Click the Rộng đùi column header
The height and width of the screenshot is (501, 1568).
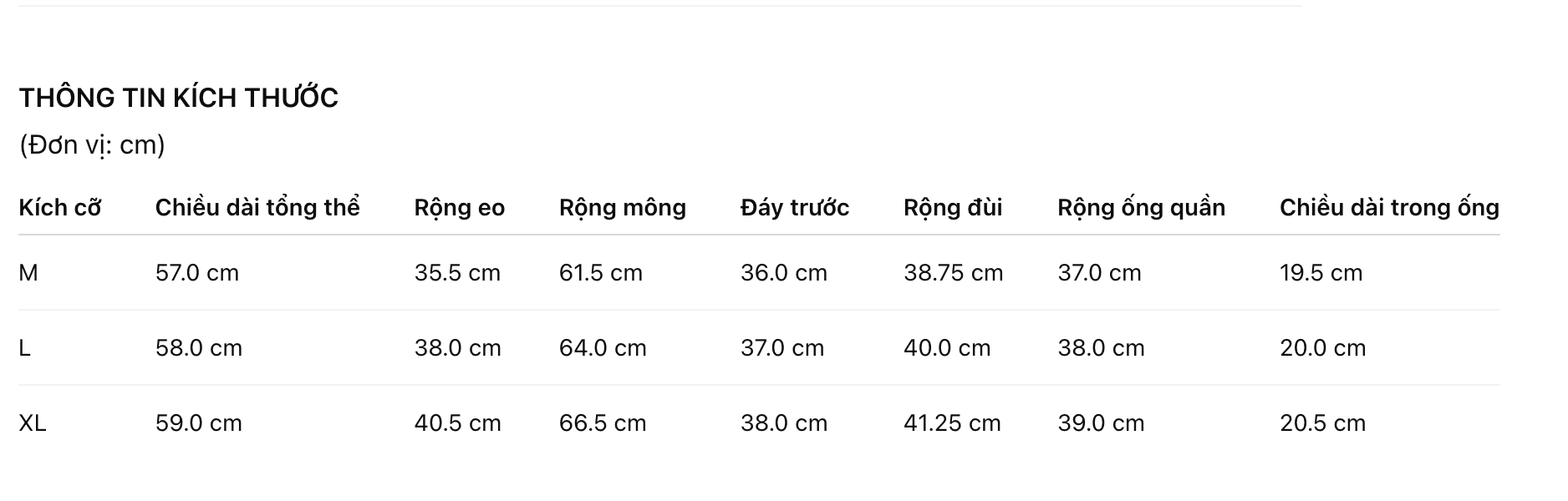pos(953,207)
